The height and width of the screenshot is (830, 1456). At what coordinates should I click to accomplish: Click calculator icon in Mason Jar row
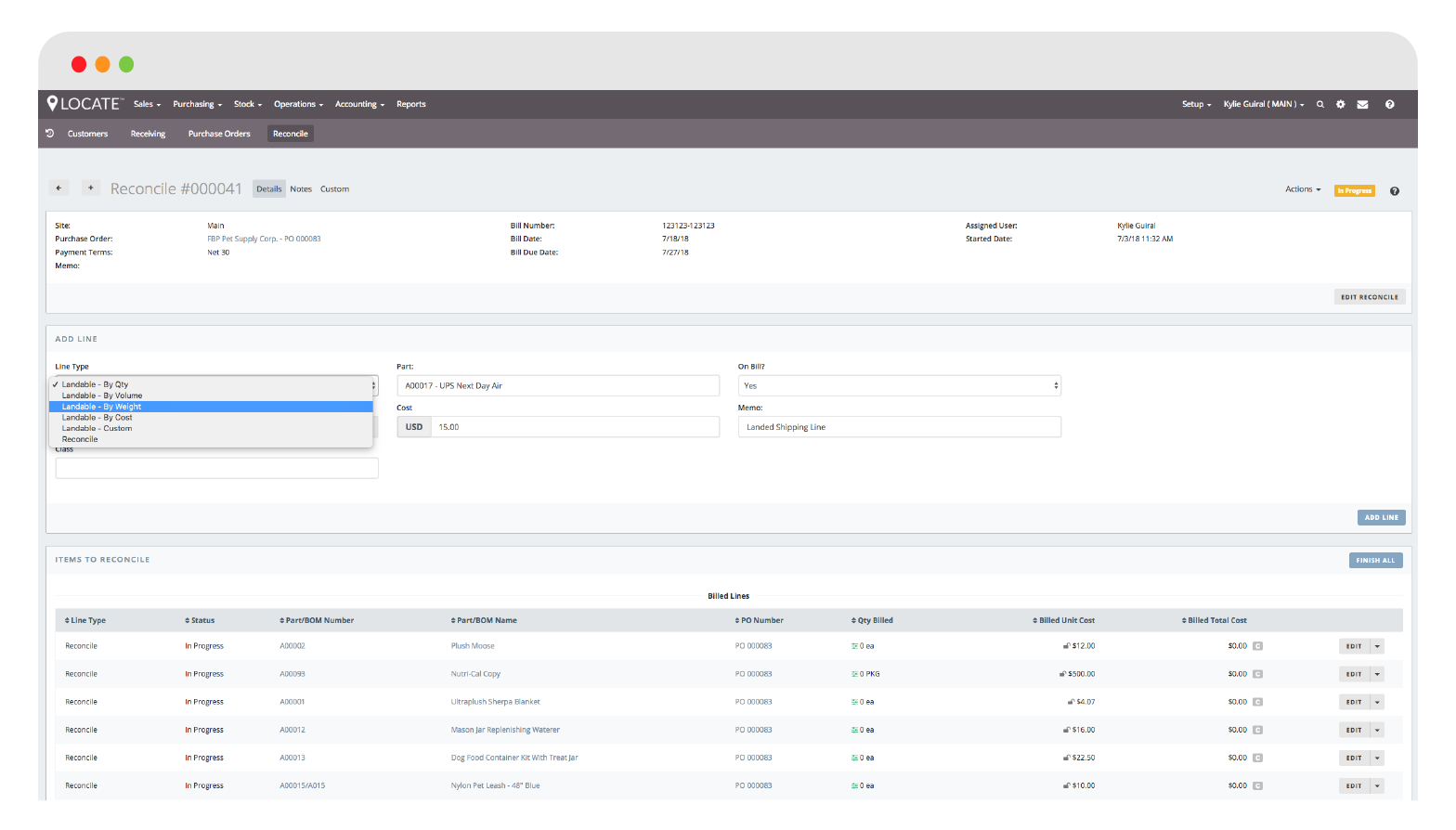click(1257, 730)
